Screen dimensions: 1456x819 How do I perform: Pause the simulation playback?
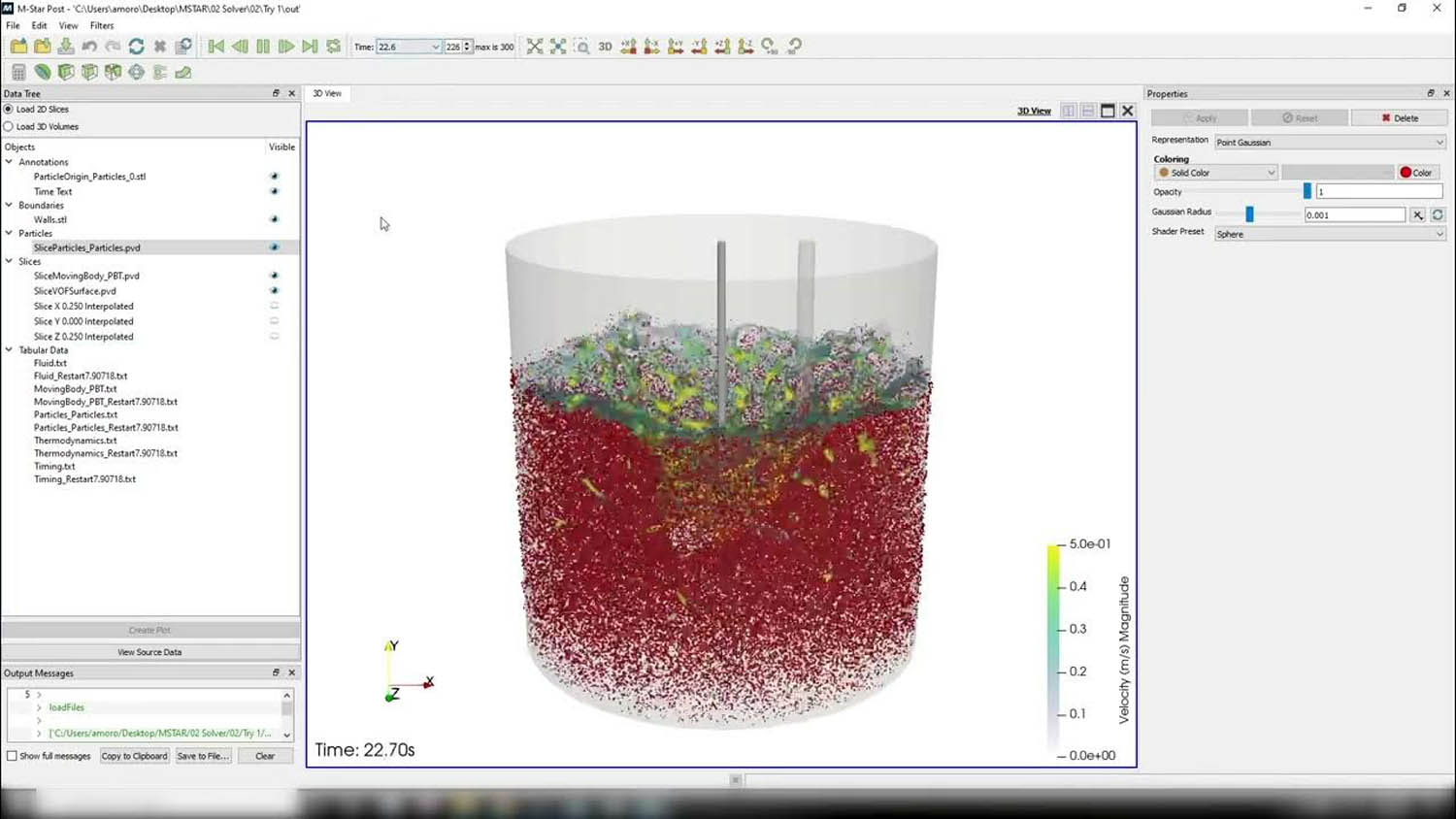coord(262,46)
